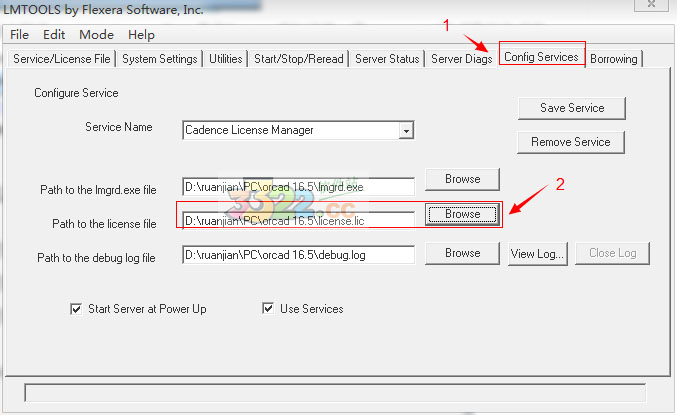Select the Config Services tab
This screenshot has height=415, width=677.
(x=541, y=57)
